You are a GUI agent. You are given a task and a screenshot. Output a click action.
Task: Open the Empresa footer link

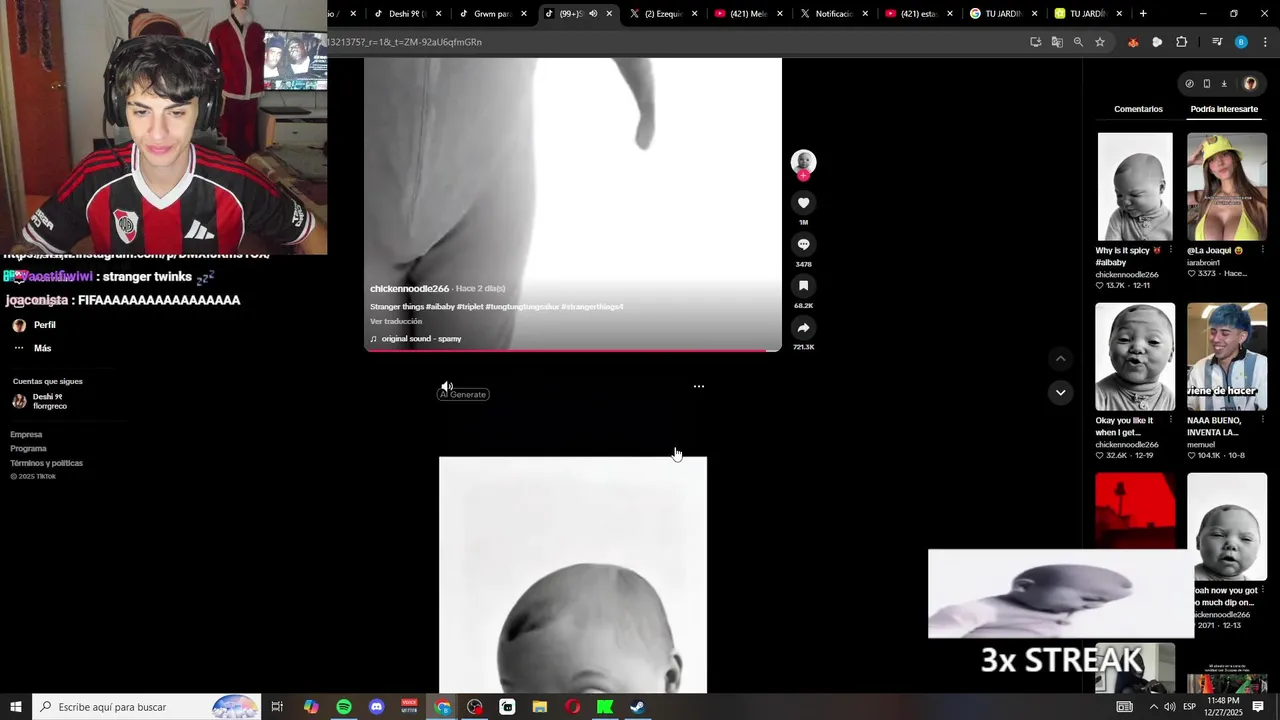pyautogui.click(x=26, y=435)
